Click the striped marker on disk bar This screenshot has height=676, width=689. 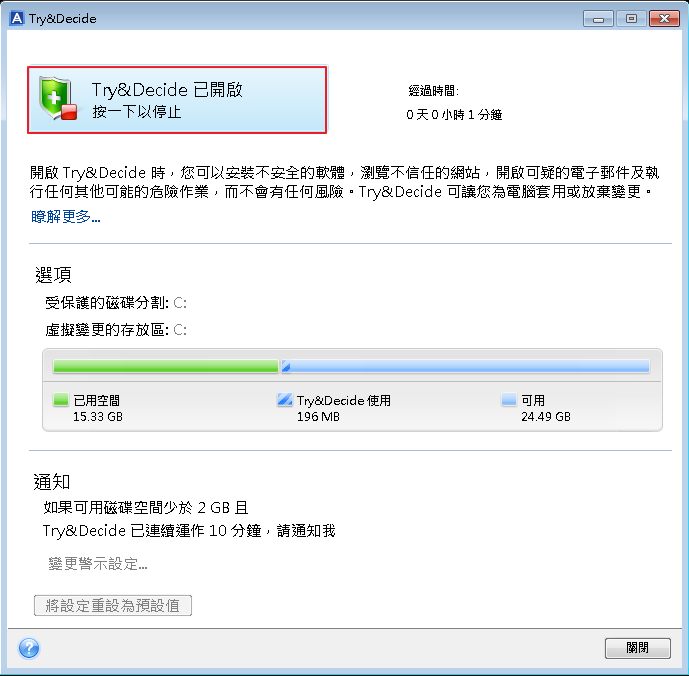pyautogui.click(x=286, y=367)
